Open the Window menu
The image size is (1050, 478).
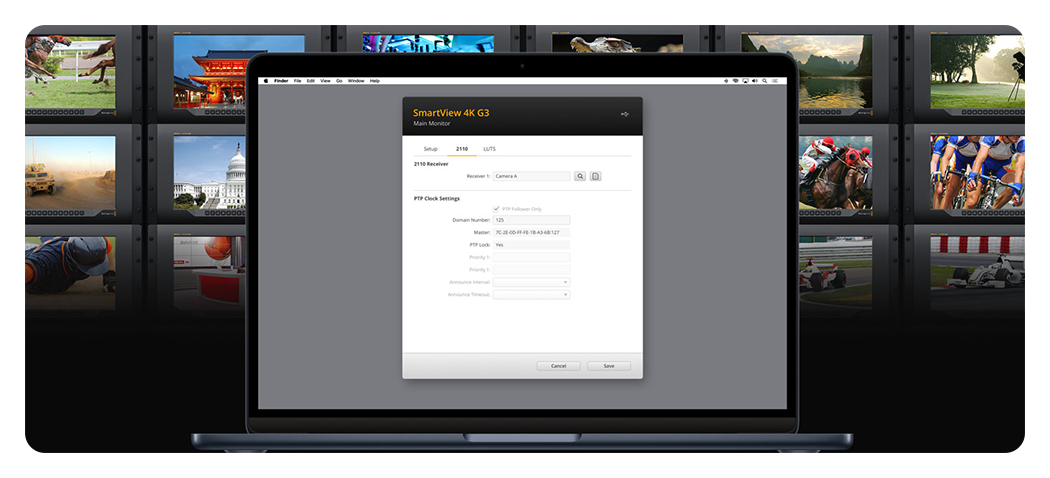[356, 80]
